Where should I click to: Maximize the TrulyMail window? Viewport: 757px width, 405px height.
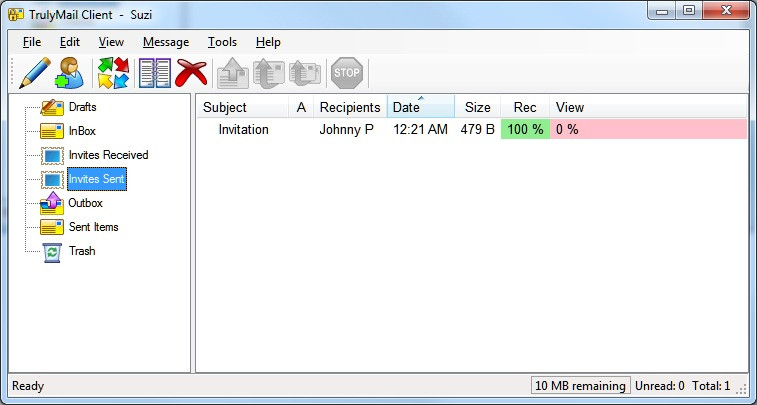(689, 11)
